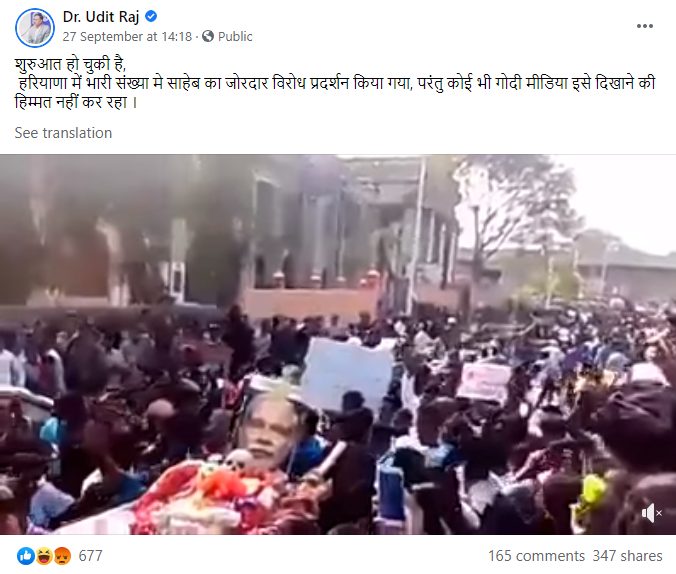Click the Public audience label
This screenshot has width=676, height=574.
click(x=235, y=37)
